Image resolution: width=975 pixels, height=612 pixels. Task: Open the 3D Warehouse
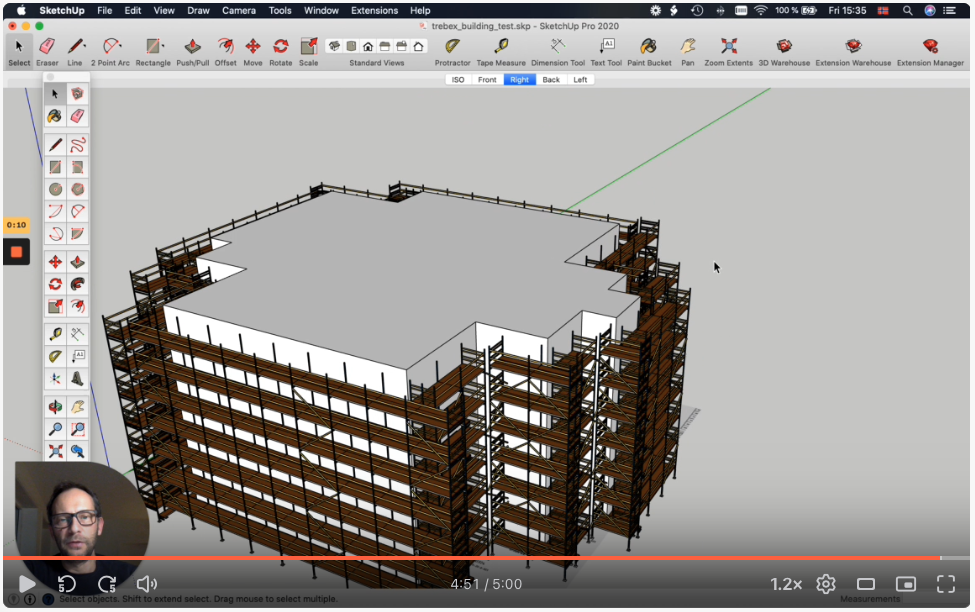[x=784, y=52]
